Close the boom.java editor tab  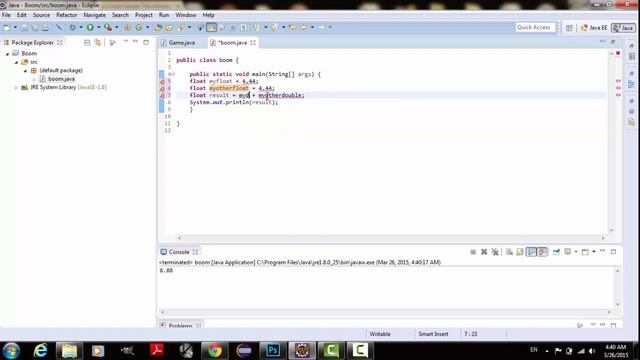(x=253, y=42)
